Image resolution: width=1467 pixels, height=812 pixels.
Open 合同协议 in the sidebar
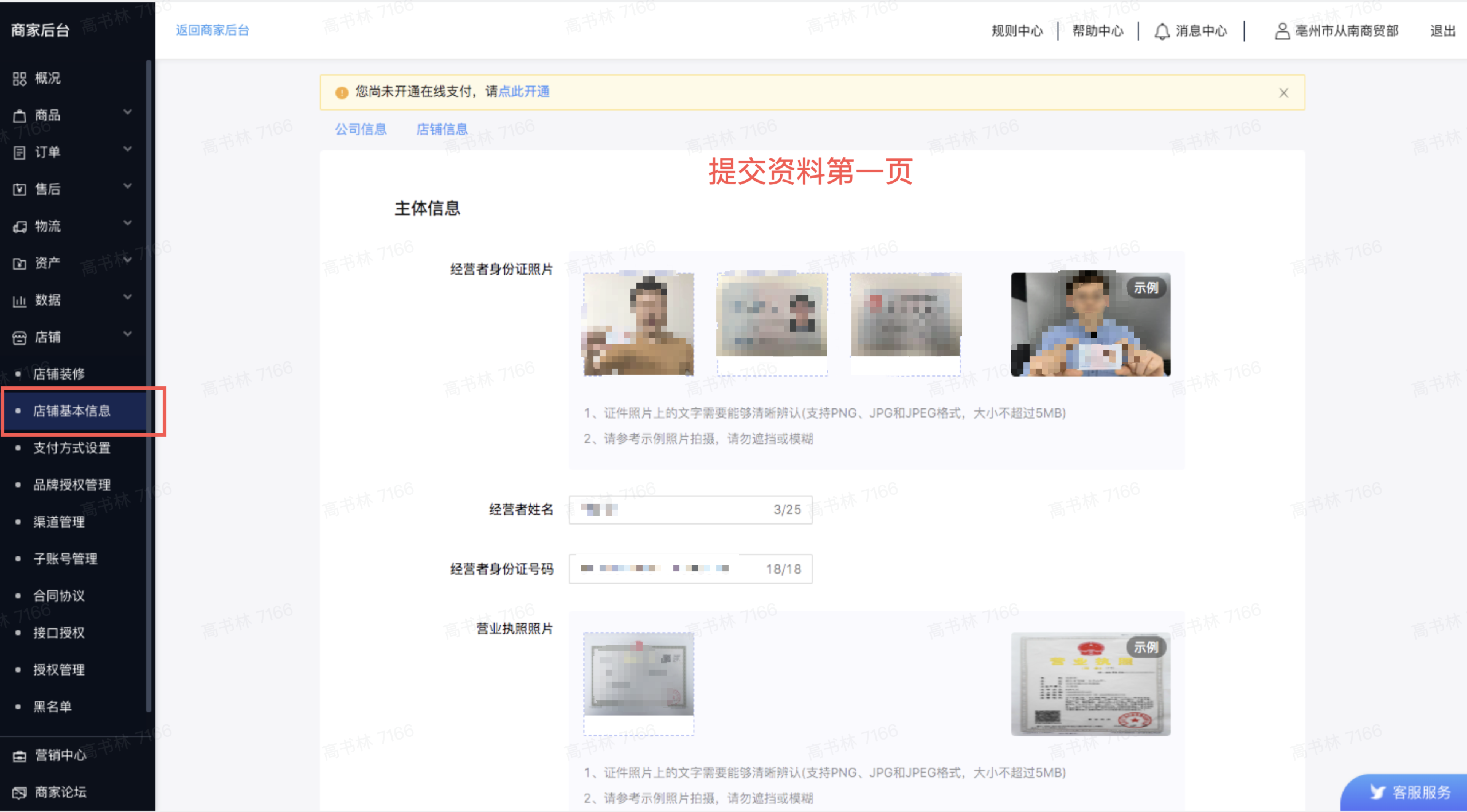[x=59, y=596]
